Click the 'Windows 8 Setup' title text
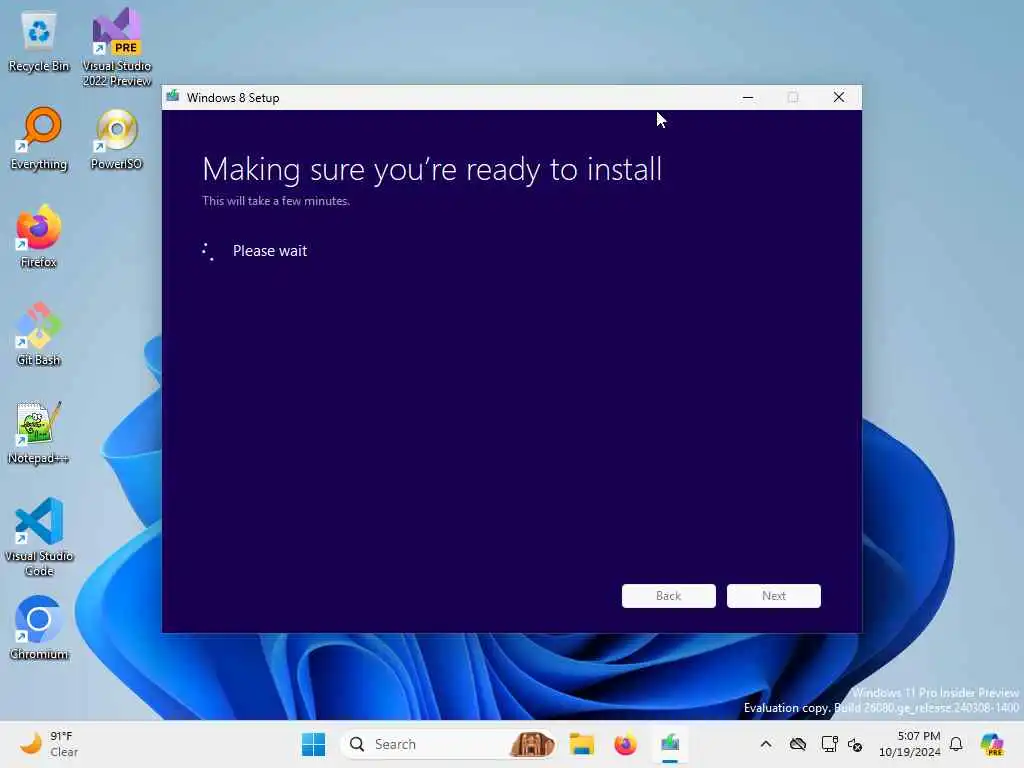This screenshot has height=768, width=1024. pos(233,98)
